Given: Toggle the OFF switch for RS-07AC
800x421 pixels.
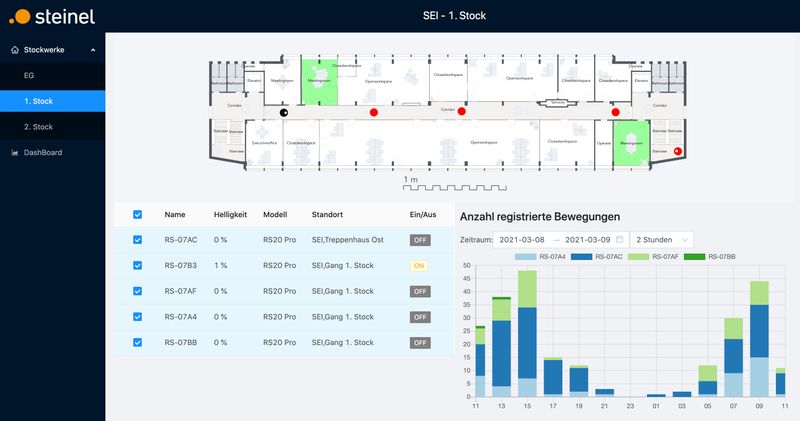Looking at the screenshot, I should tap(420, 240).
